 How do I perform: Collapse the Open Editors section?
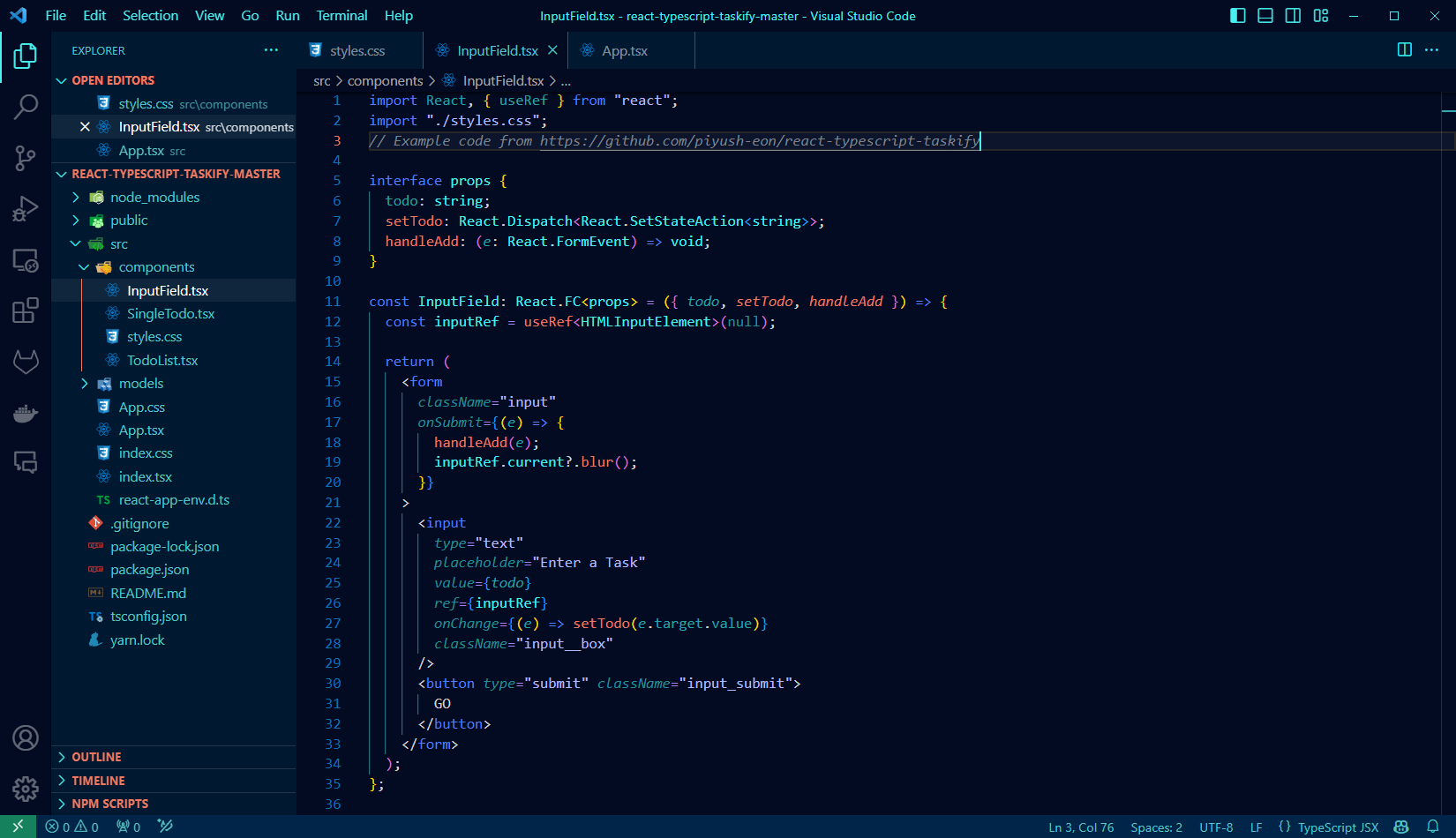(174, 80)
